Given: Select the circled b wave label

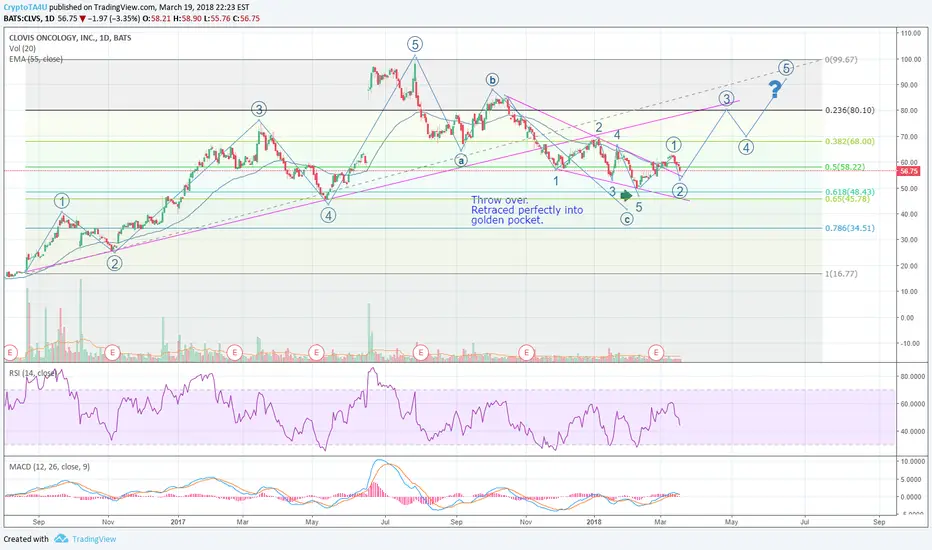Looking at the screenshot, I should pyautogui.click(x=492, y=80).
